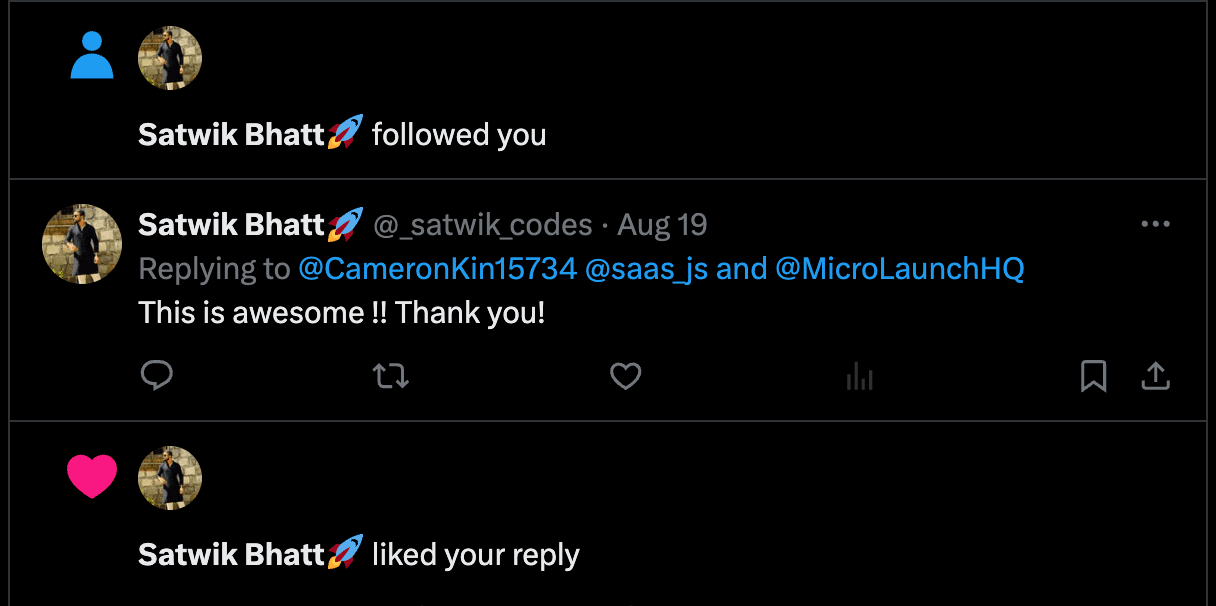Open the reply icon on Satwik's tweet
The image size is (1216, 606).
point(157,376)
